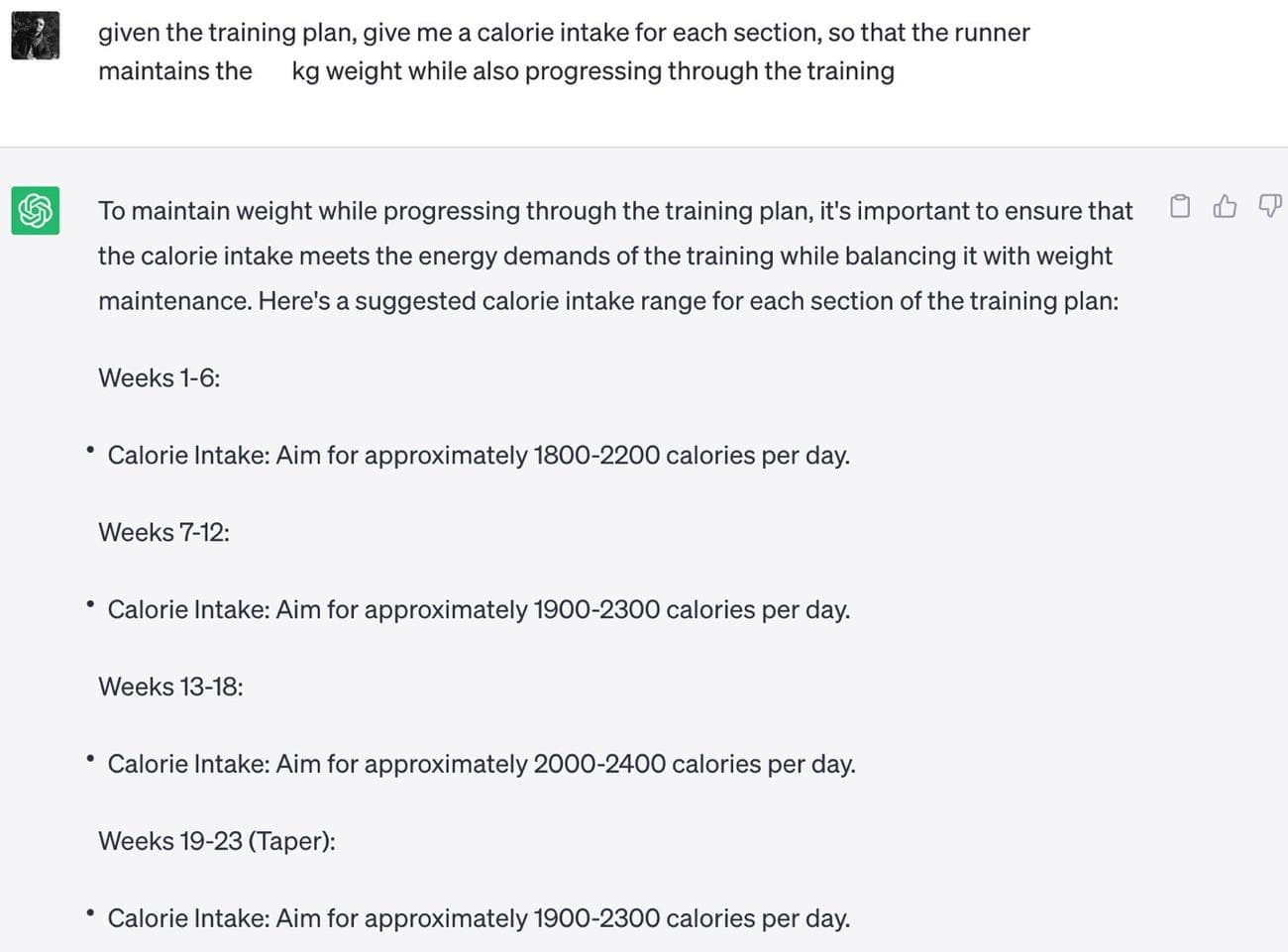Click the "kg weight while also progressing" prompt line
The height and width of the screenshot is (952, 1288).
[x=592, y=71]
